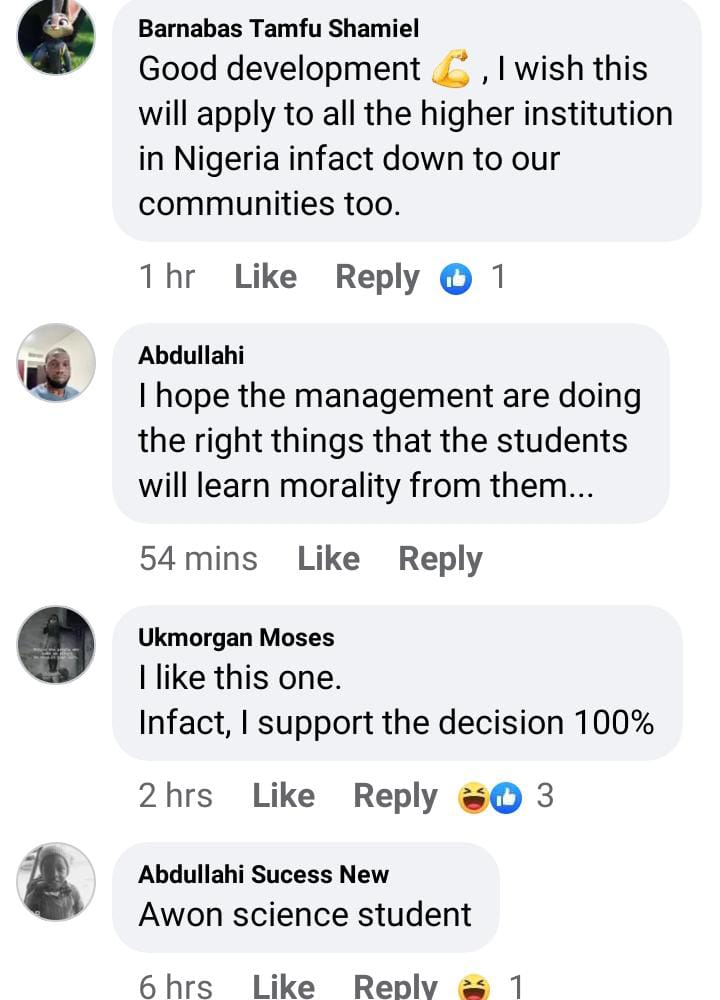Like Ukmorgan Moses's comment
This screenshot has width=720, height=1000.
click(283, 796)
